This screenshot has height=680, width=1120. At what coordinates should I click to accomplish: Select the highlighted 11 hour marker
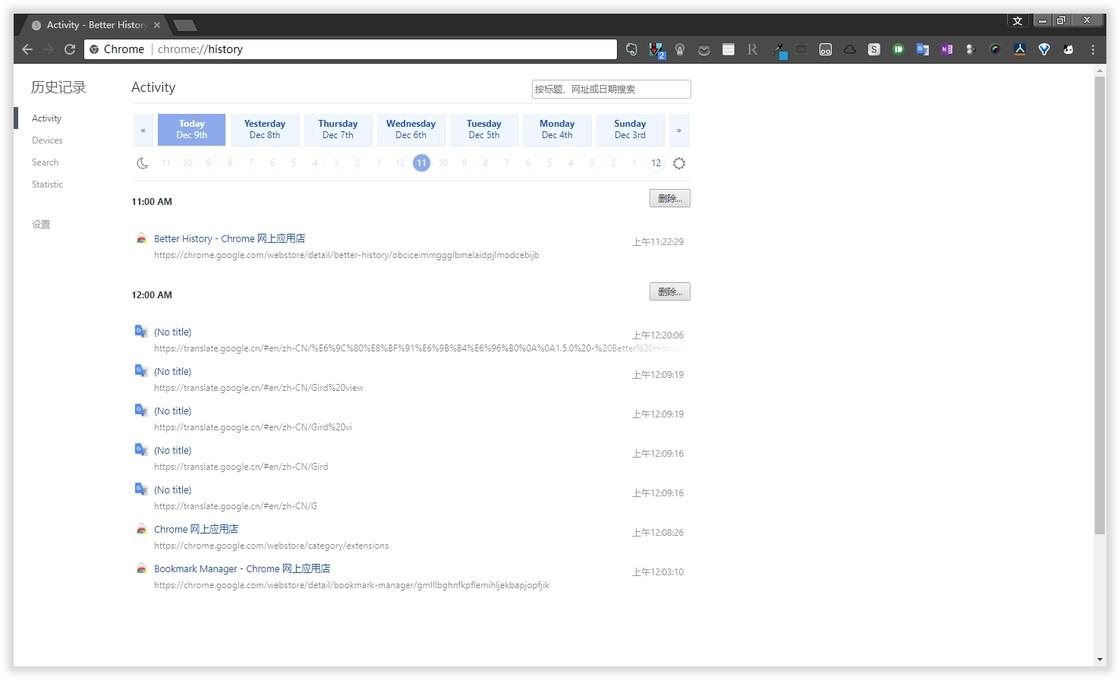[x=421, y=163]
